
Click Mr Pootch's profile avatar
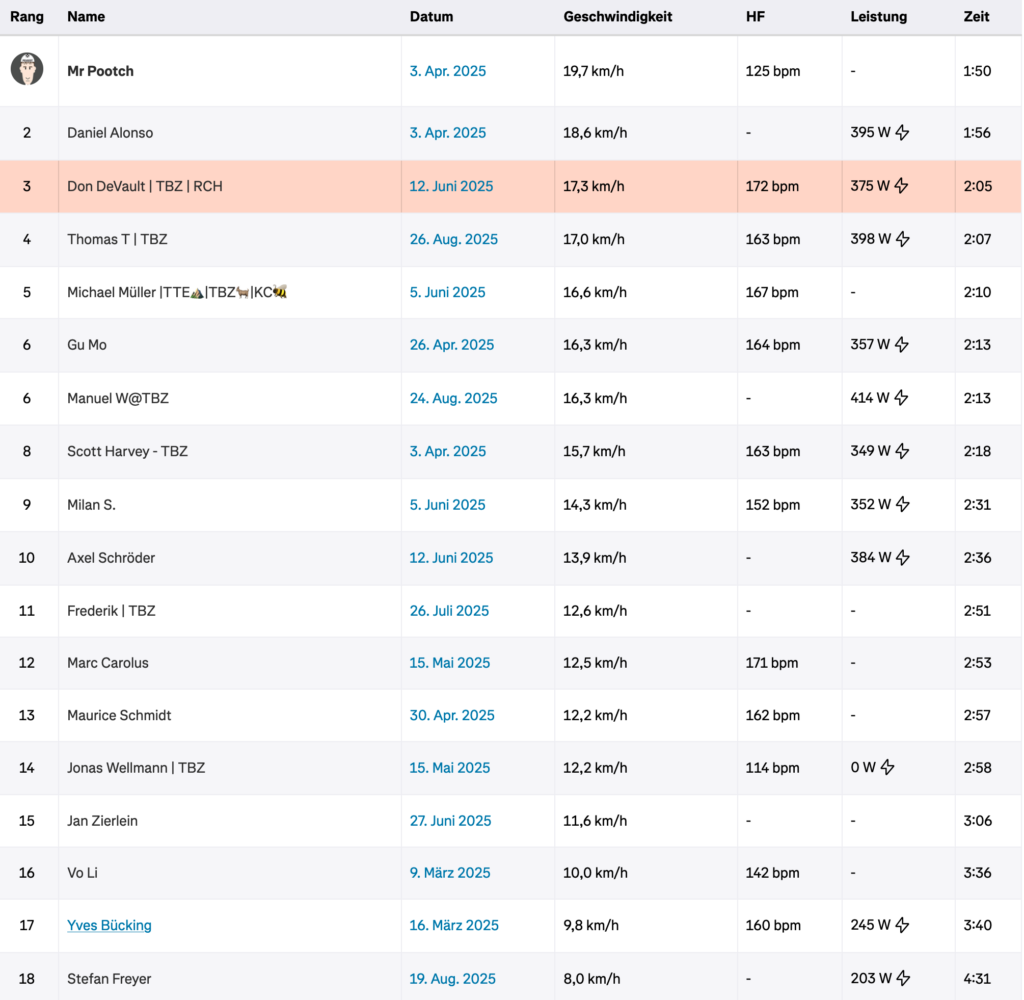point(27,69)
